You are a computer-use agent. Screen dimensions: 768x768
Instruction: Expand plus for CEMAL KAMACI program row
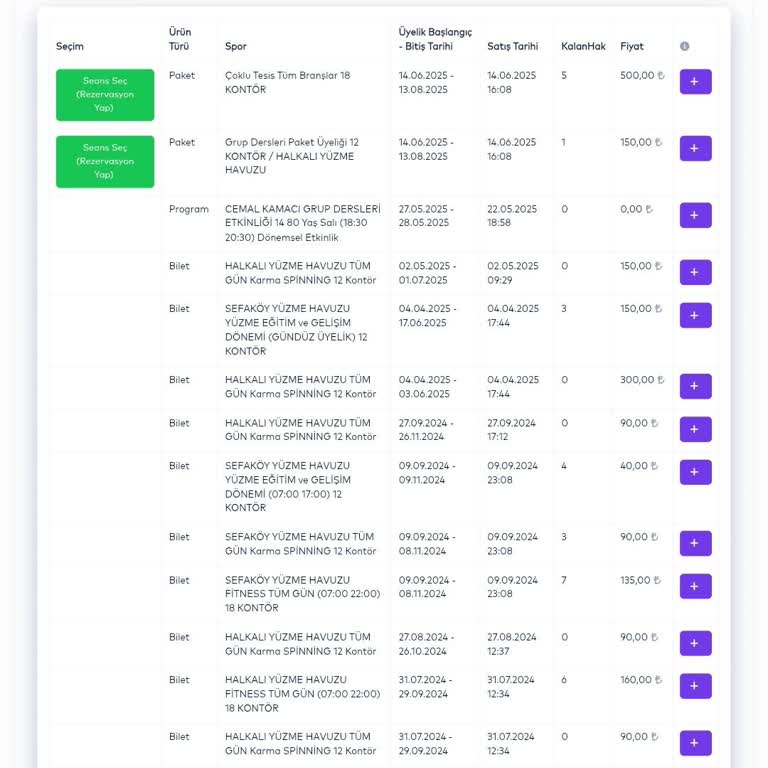click(695, 216)
